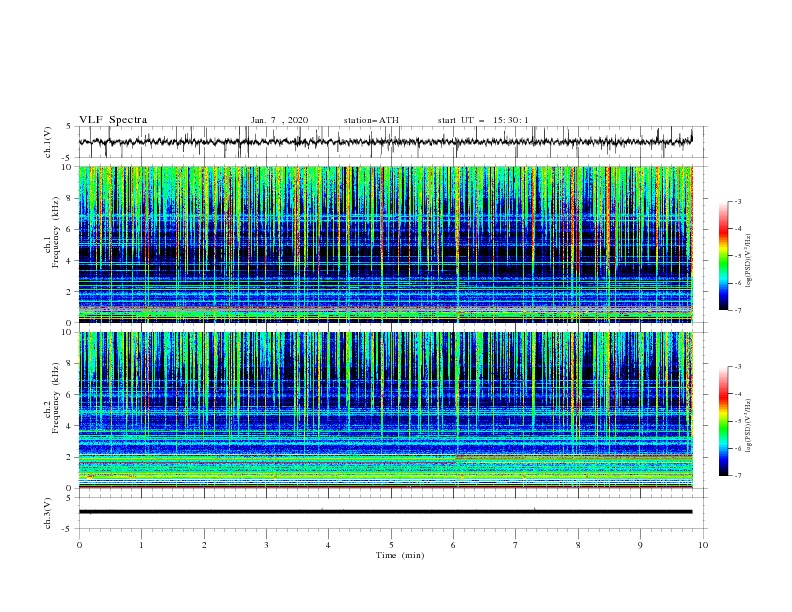792x612 pixels.
Task: Click inside the ch.1 spectrogram panel
Action: pos(386,244)
